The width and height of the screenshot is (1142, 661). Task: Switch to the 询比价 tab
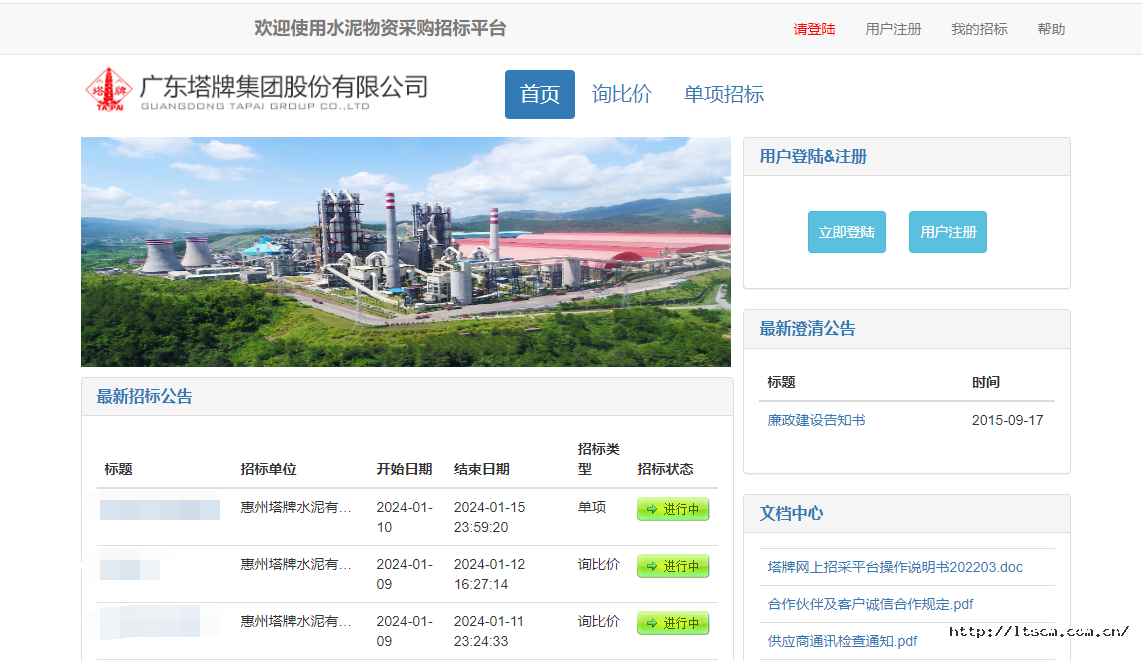tap(621, 94)
